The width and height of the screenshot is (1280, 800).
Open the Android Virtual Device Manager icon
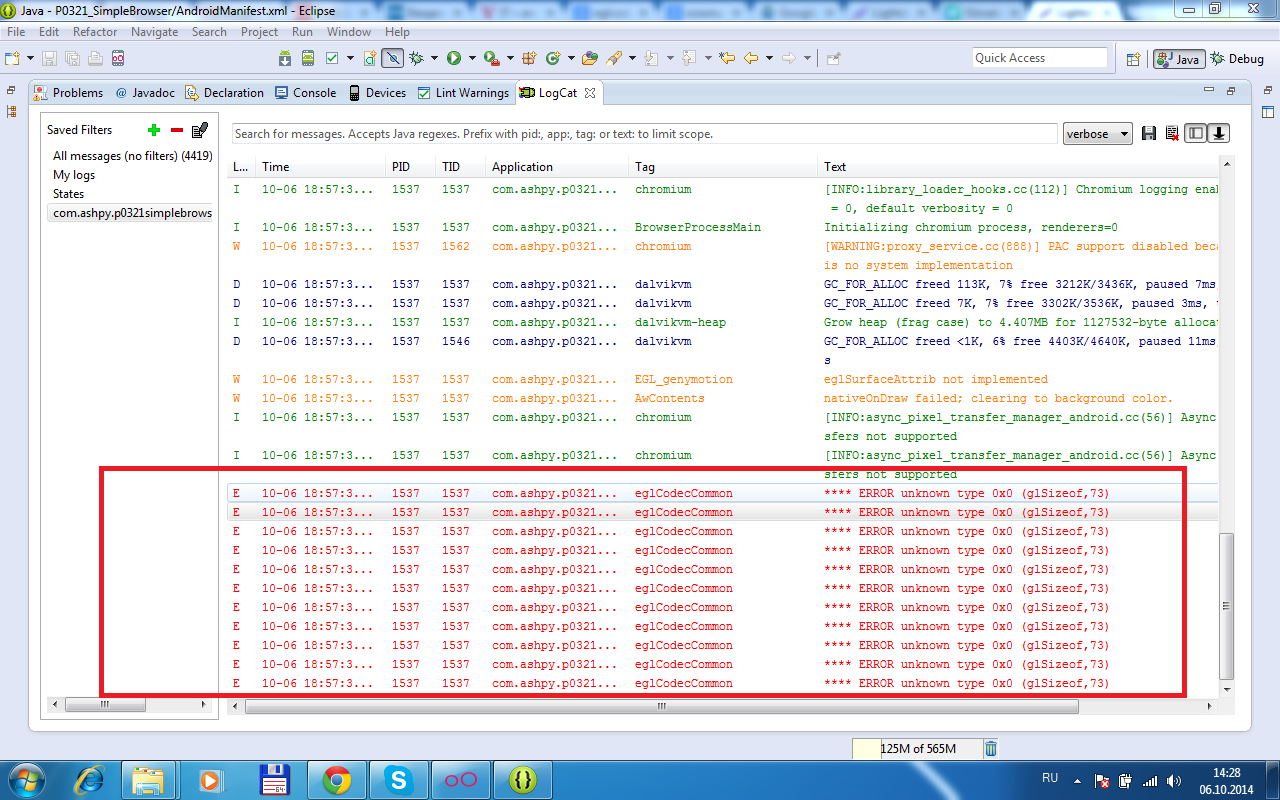pyautogui.click(x=308, y=58)
